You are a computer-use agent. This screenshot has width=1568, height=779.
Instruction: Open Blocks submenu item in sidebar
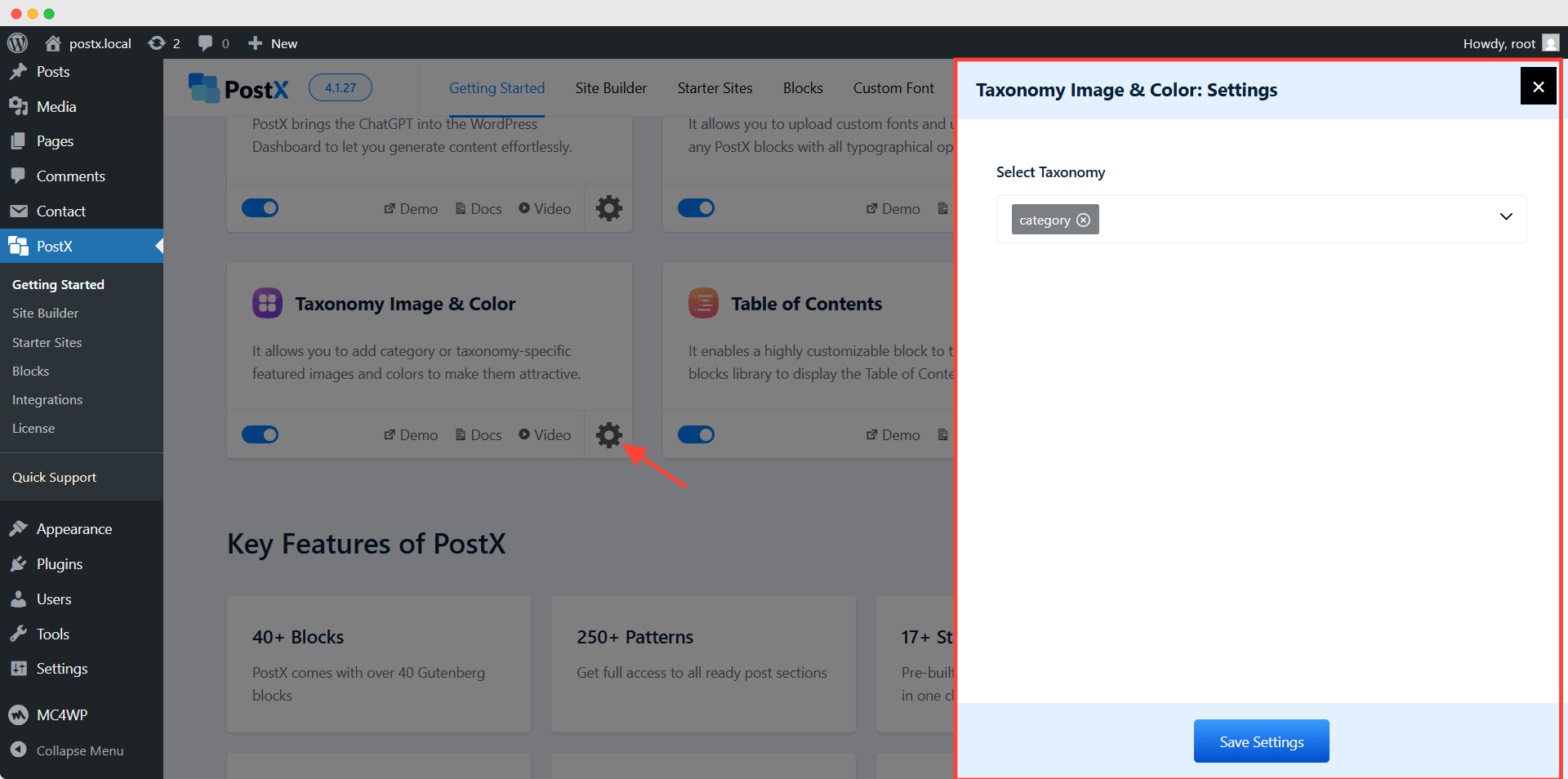30,372
